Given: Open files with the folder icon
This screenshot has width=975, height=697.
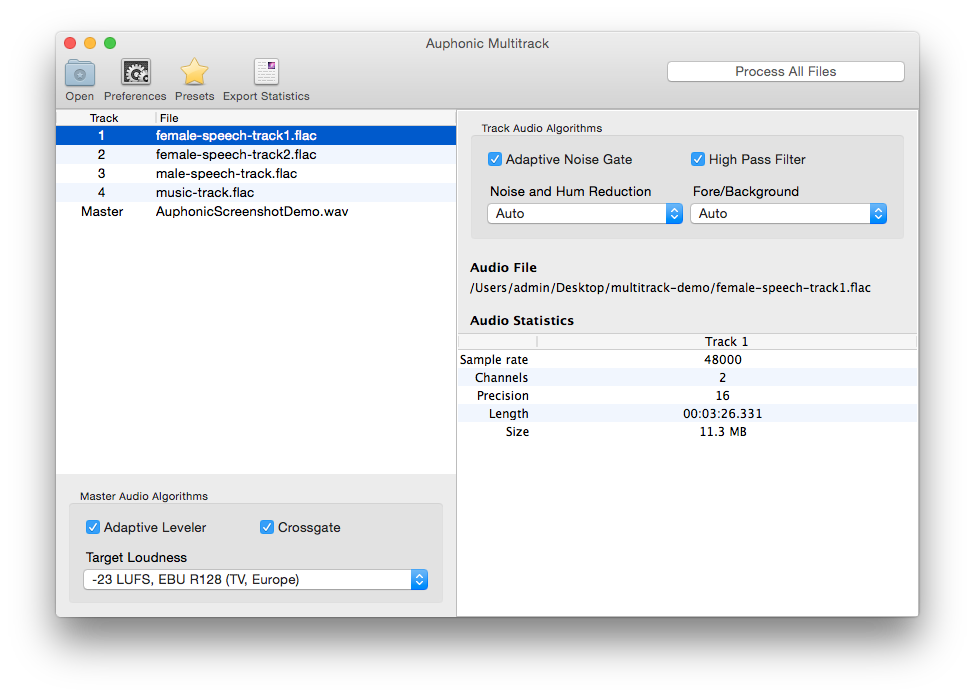Looking at the screenshot, I should (x=80, y=73).
